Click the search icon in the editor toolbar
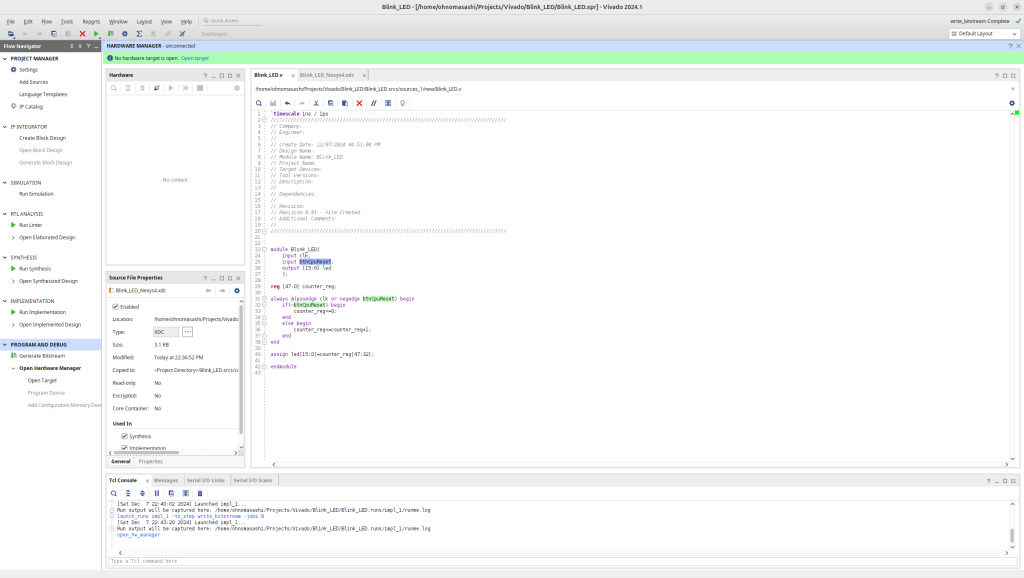 [259, 103]
